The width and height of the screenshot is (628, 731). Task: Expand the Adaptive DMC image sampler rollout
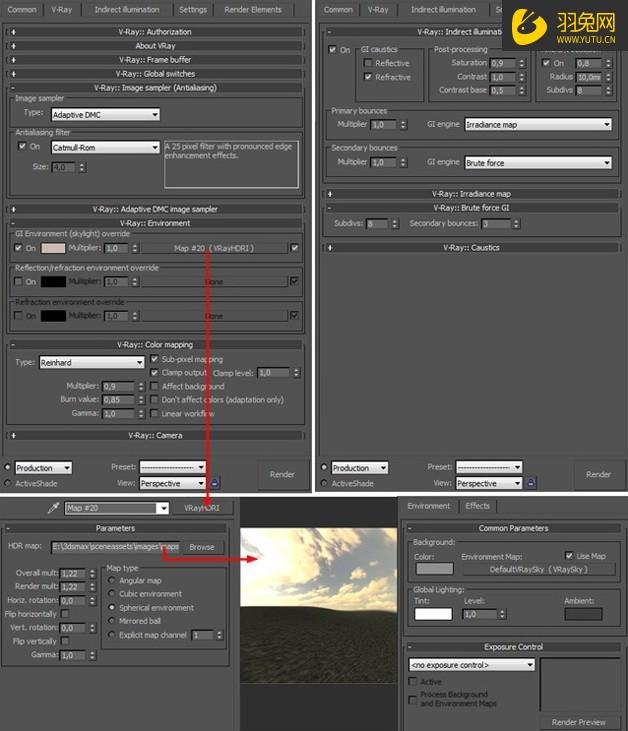click(x=155, y=209)
